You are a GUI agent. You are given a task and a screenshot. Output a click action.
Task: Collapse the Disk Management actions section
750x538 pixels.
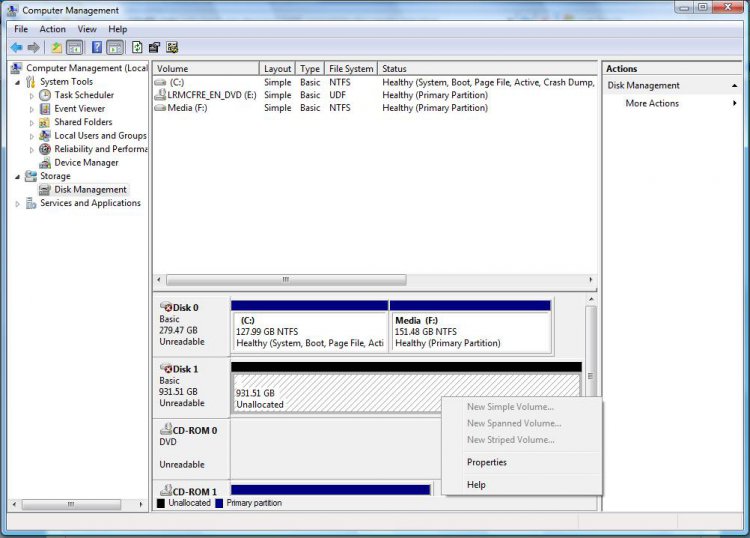point(734,86)
